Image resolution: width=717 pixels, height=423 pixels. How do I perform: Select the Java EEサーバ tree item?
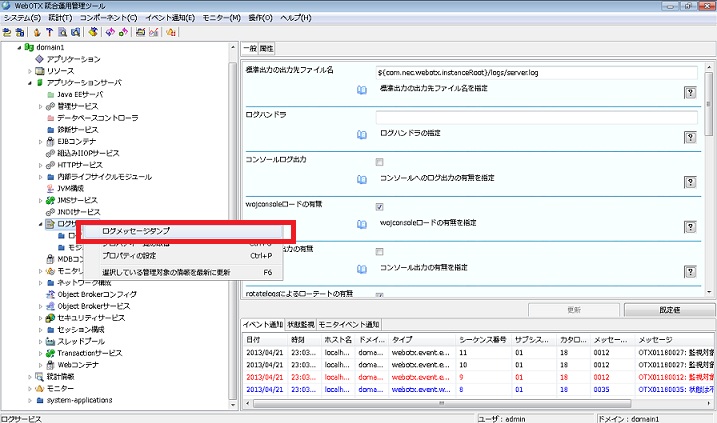tap(80, 95)
